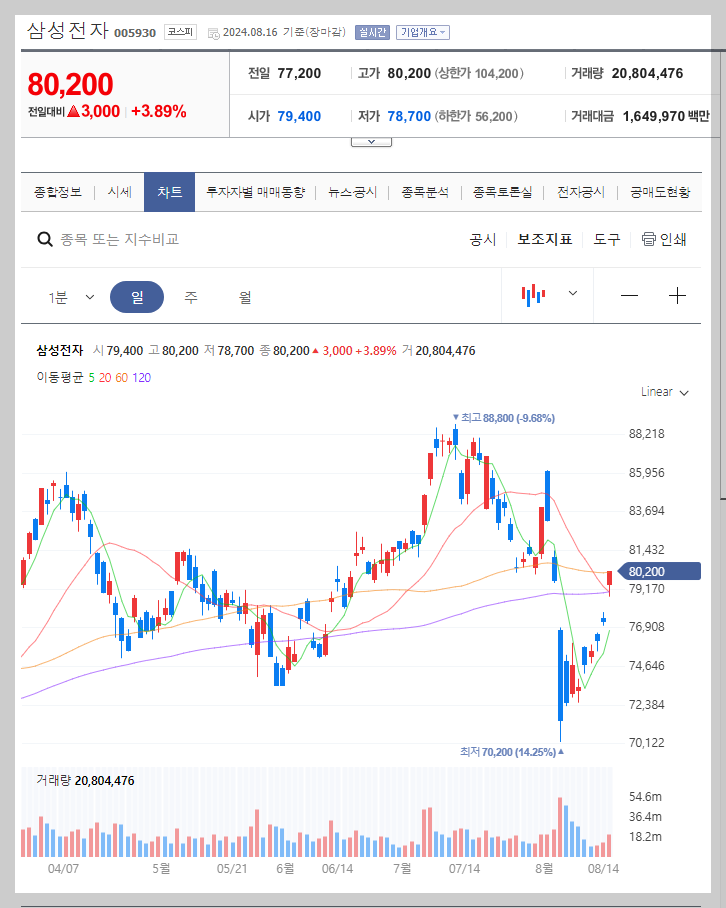Screen dimensions: 726x908
Task: Zoom in the chart with plus icon
Action: pos(677,296)
